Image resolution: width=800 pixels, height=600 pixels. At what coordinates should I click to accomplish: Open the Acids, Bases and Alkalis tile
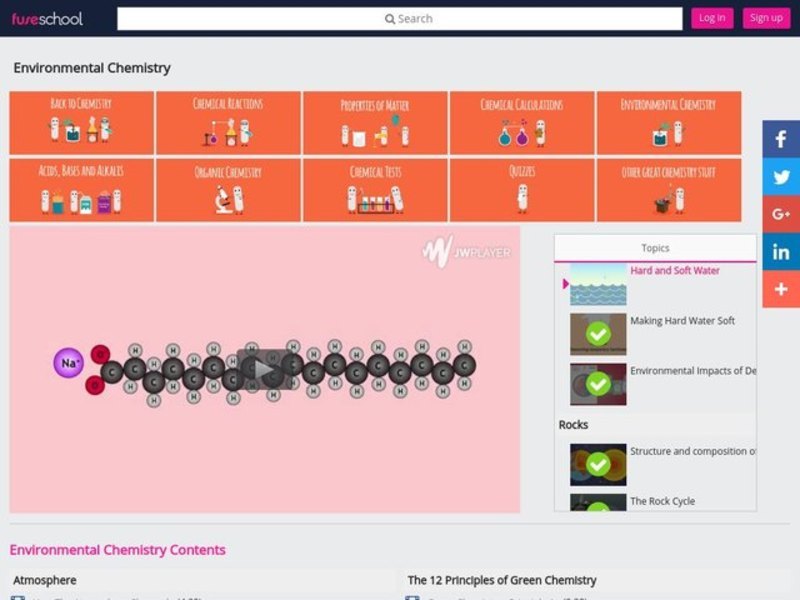[81, 190]
